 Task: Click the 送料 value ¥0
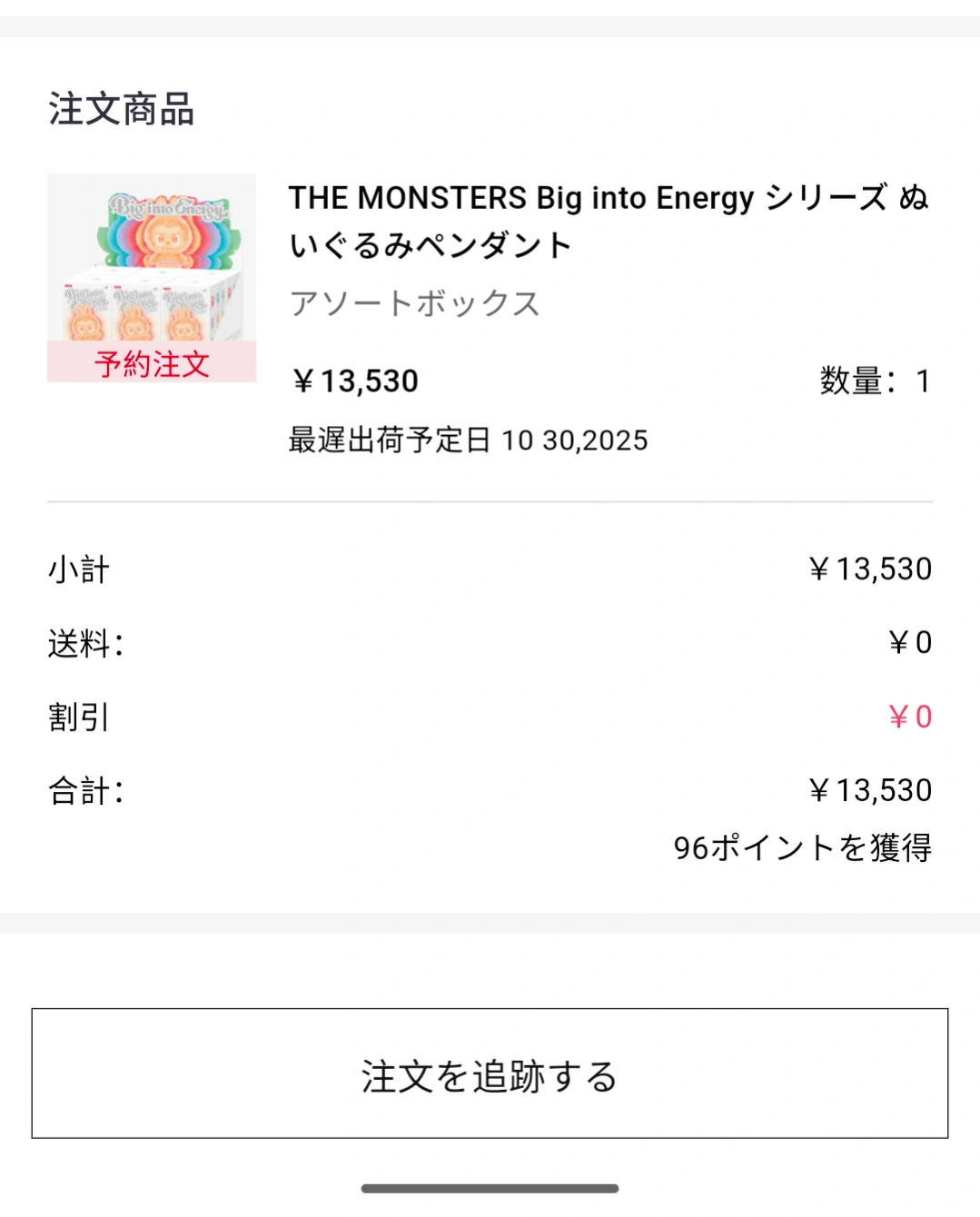click(910, 643)
